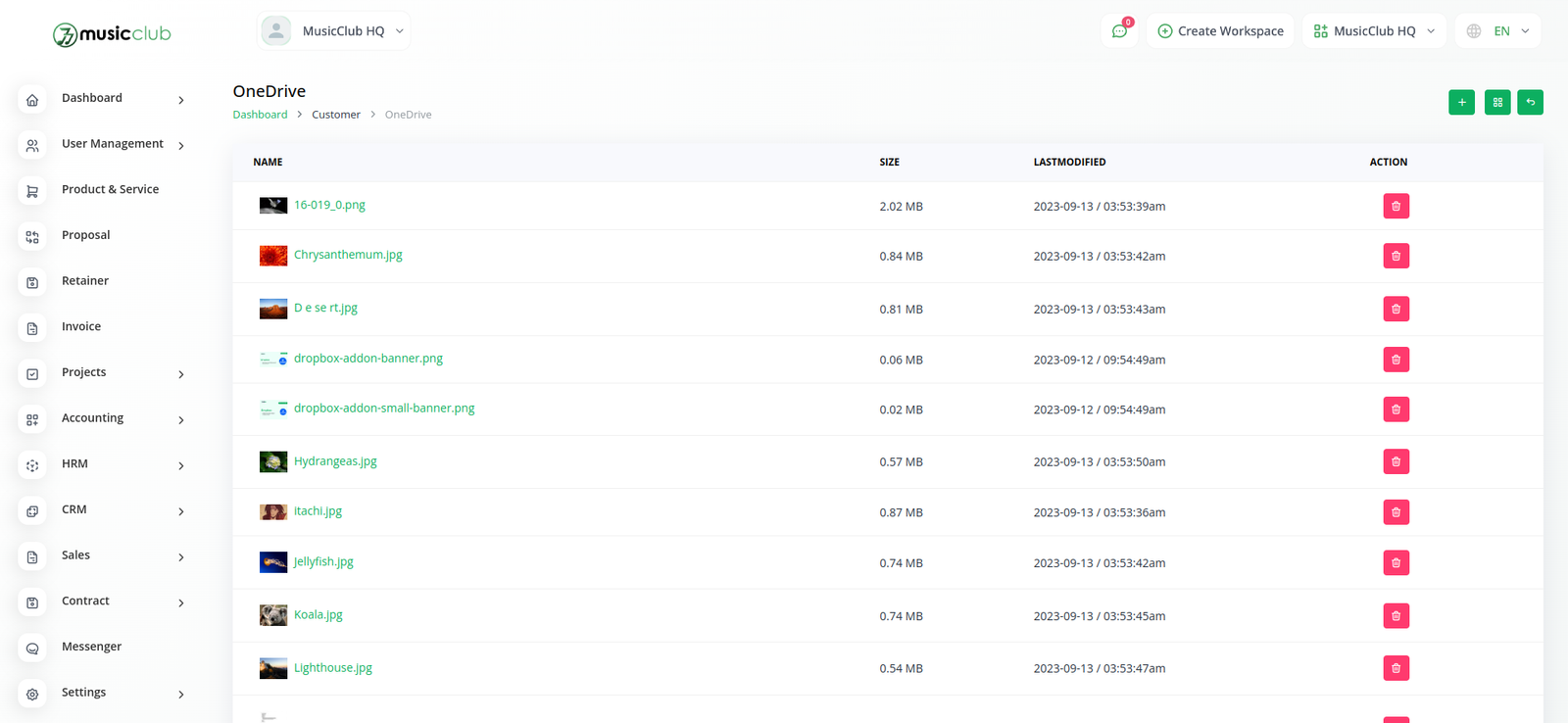1568x723 pixels.
Task: Open the Lighthouse.jpg file link
Action: [x=333, y=668]
